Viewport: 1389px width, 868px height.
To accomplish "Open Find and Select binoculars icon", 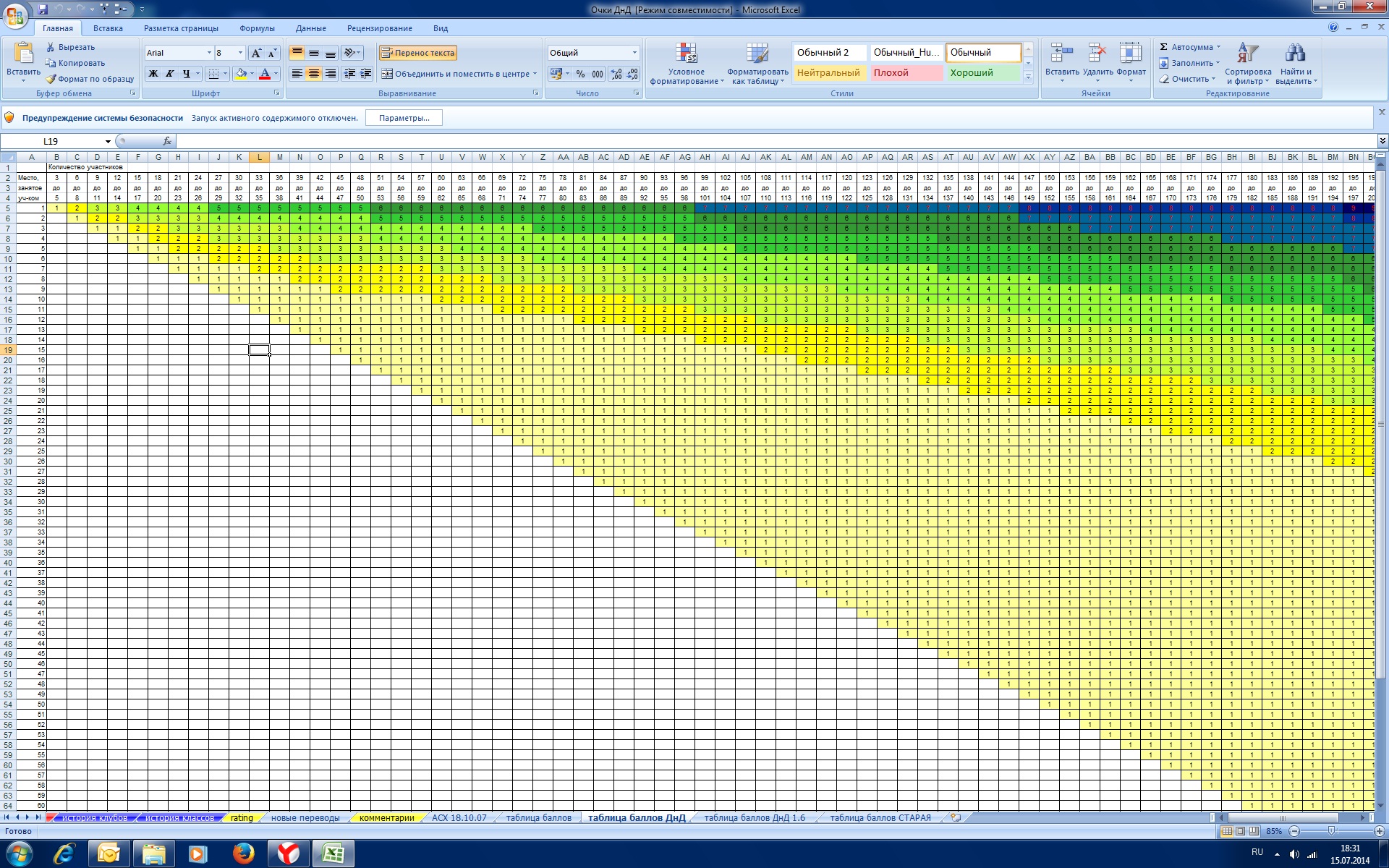I will pos(1295,54).
